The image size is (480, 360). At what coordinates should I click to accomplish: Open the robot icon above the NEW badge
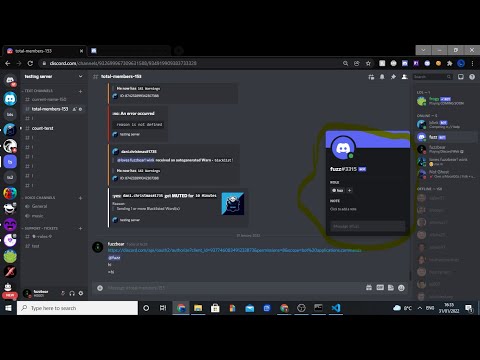tap(8, 287)
